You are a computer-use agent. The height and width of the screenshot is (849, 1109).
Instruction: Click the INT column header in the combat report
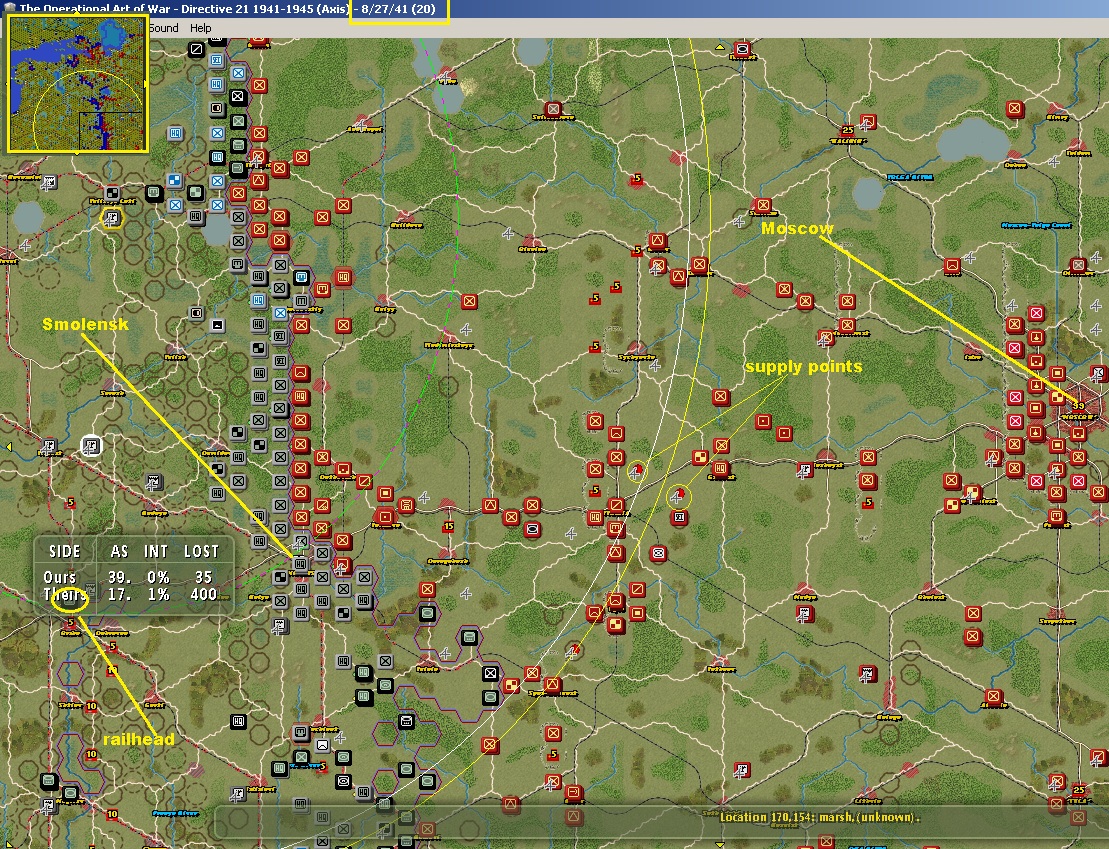156,551
